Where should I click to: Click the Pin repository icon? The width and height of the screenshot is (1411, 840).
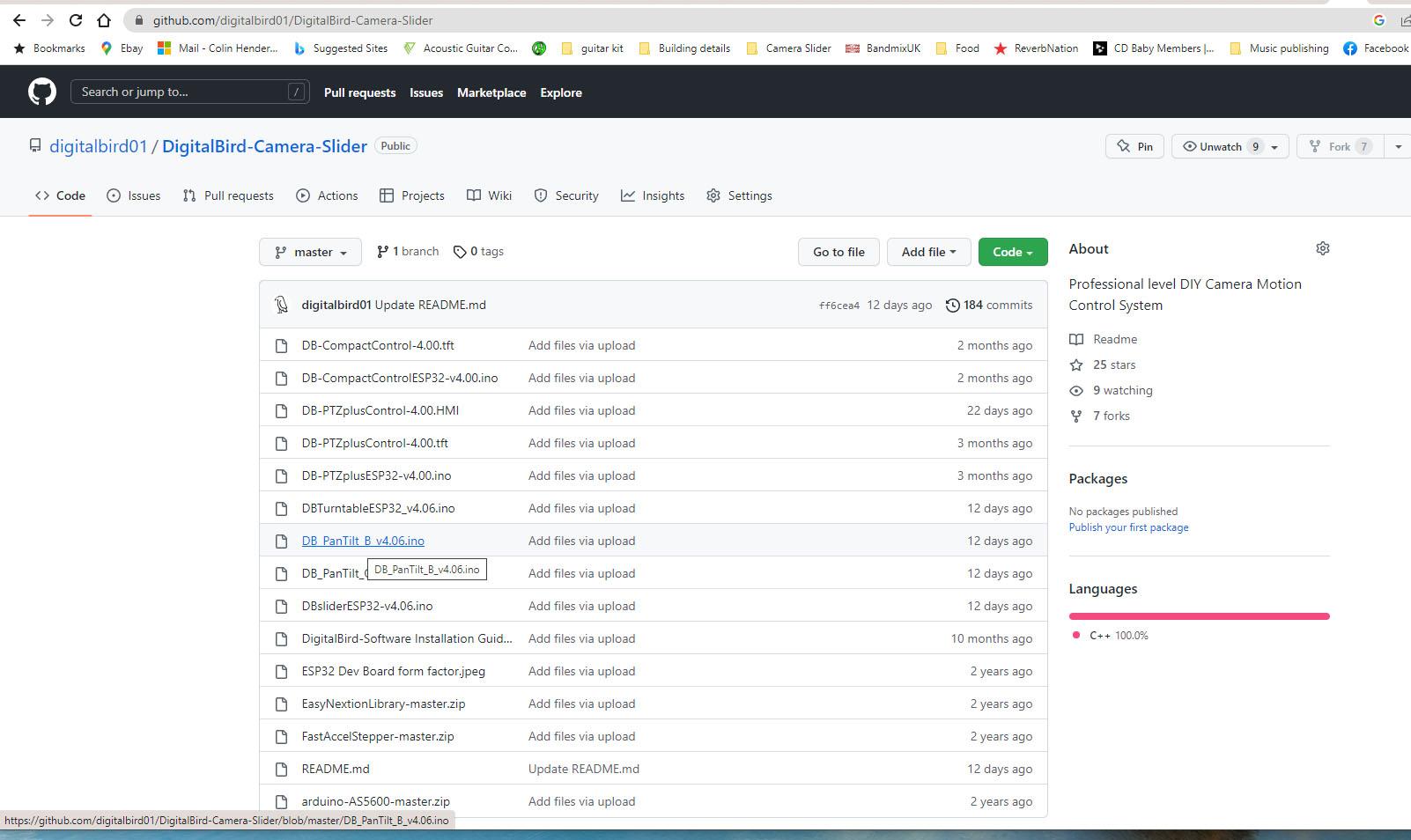1123,146
